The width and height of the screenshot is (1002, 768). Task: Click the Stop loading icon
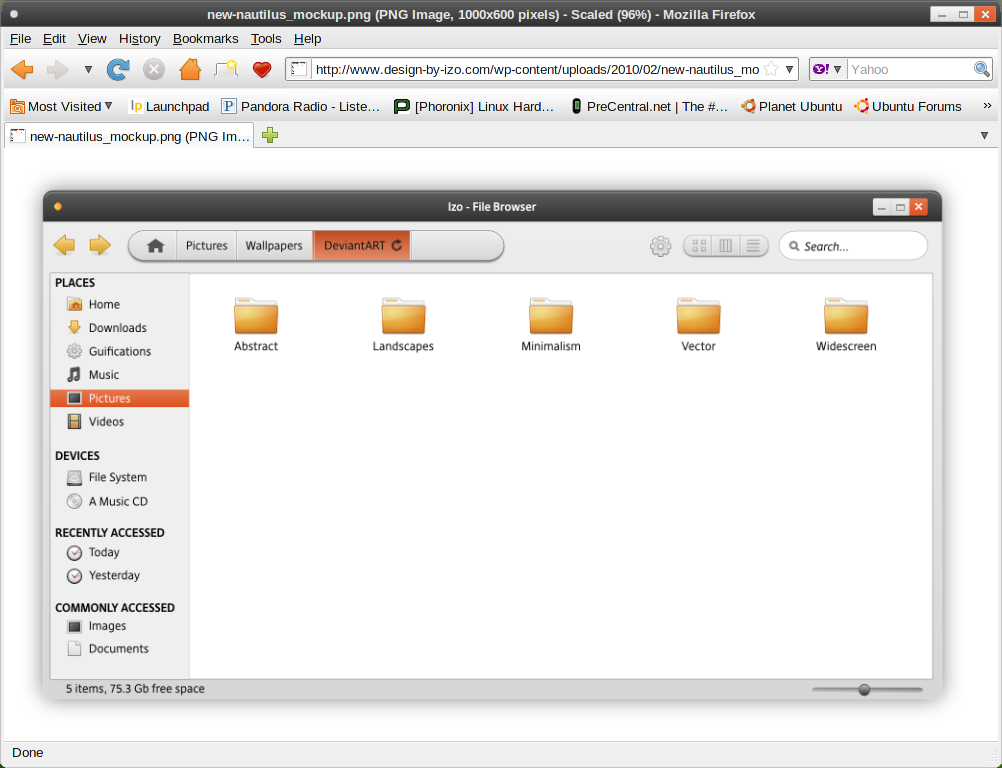point(154,70)
